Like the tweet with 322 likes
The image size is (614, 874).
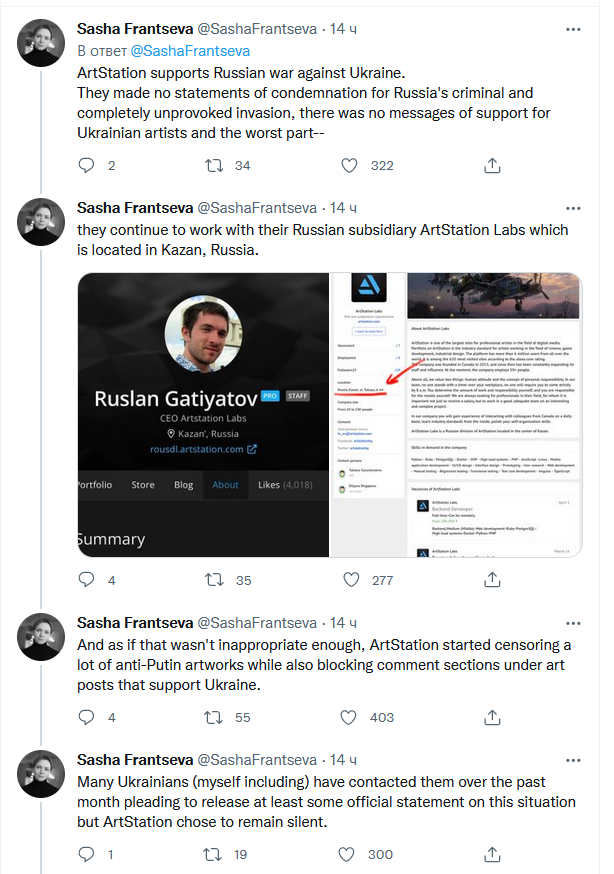coord(350,165)
